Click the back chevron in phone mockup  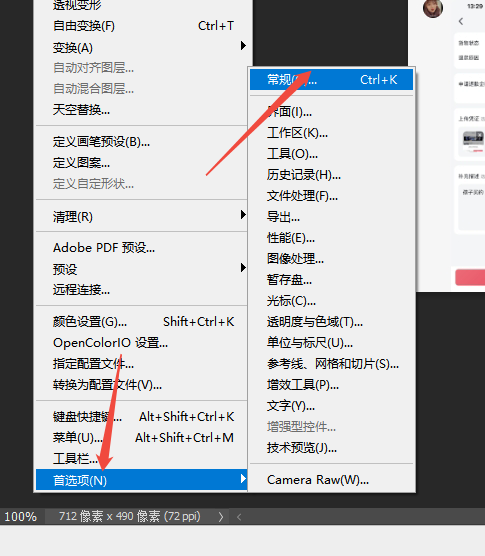coord(461,21)
